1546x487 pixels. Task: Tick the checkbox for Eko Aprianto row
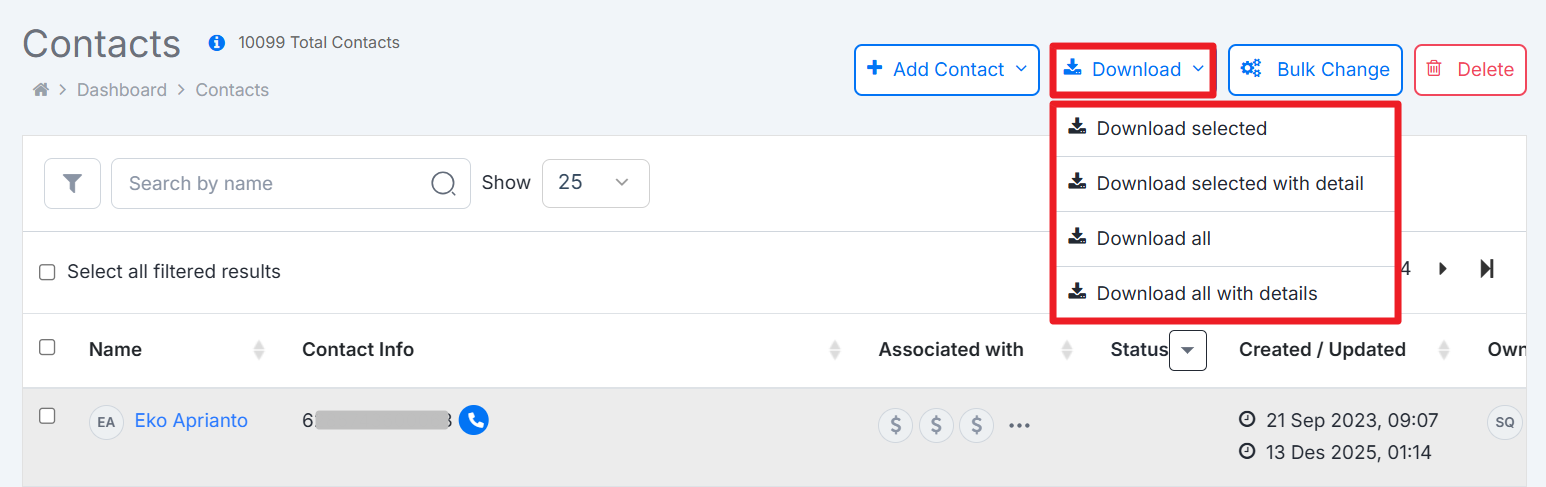pyautogui.click(x=47, y=416)
